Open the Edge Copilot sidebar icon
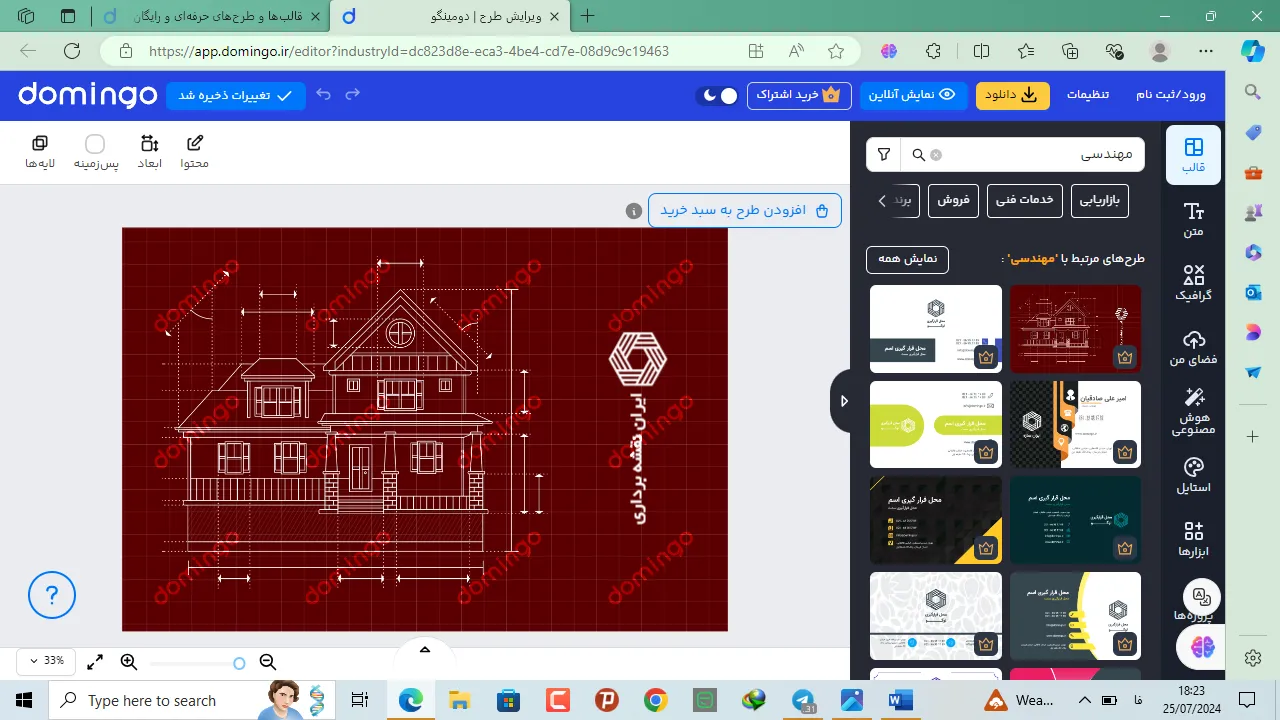This screenshot has height=720, width=1280. point(1253,50)
